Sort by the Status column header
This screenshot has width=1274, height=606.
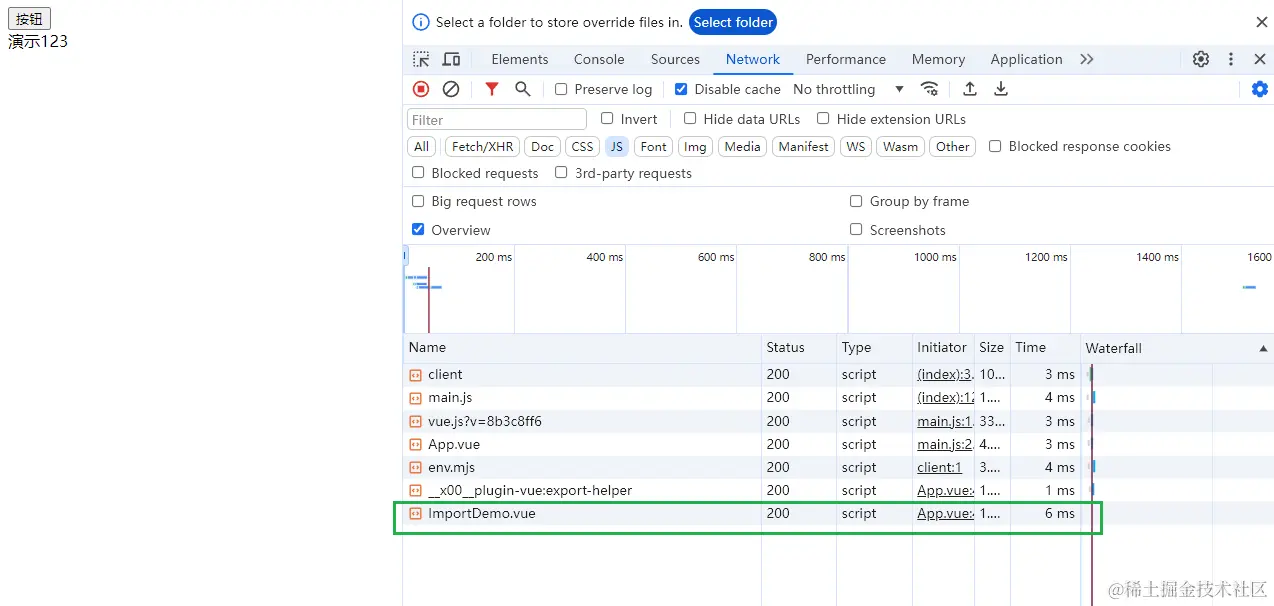[x=799, y=348]
